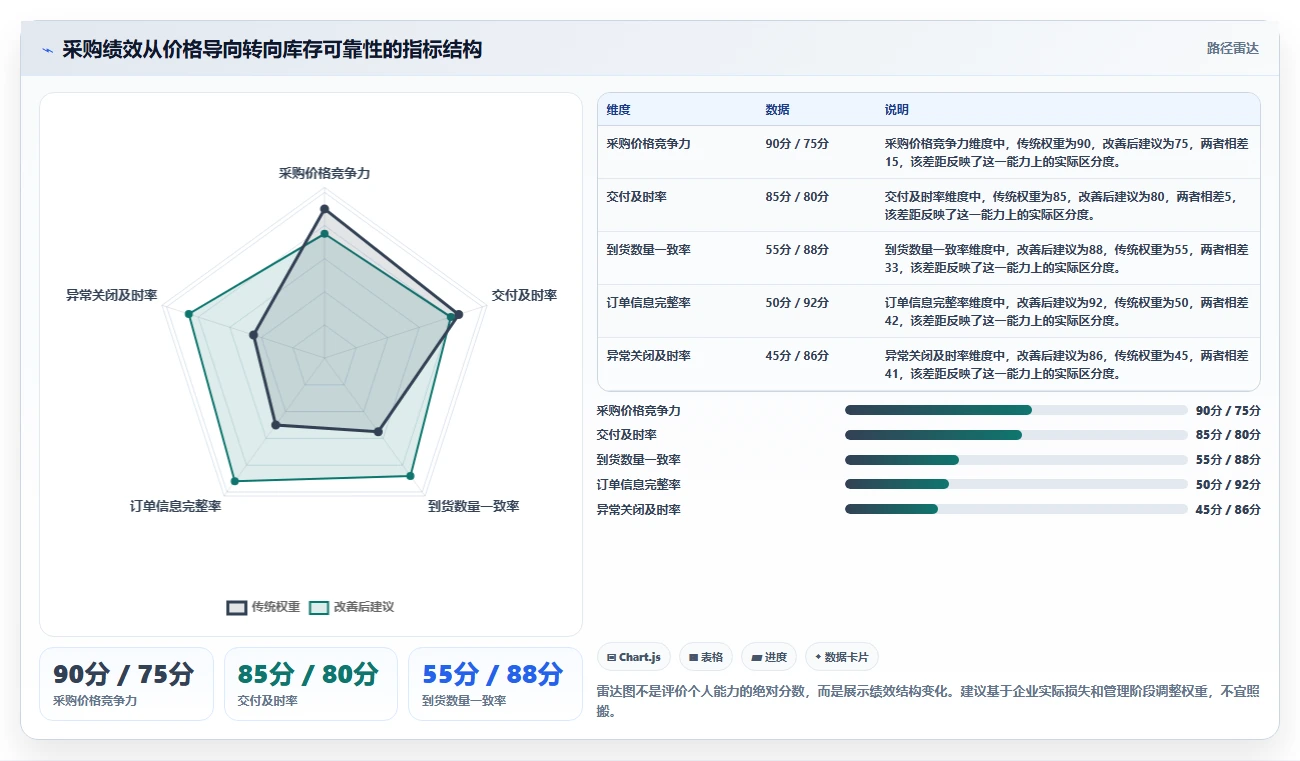1300x761 pixels.
Task: Click the 交付及时率 progress bar
Action: [1016, 435]
